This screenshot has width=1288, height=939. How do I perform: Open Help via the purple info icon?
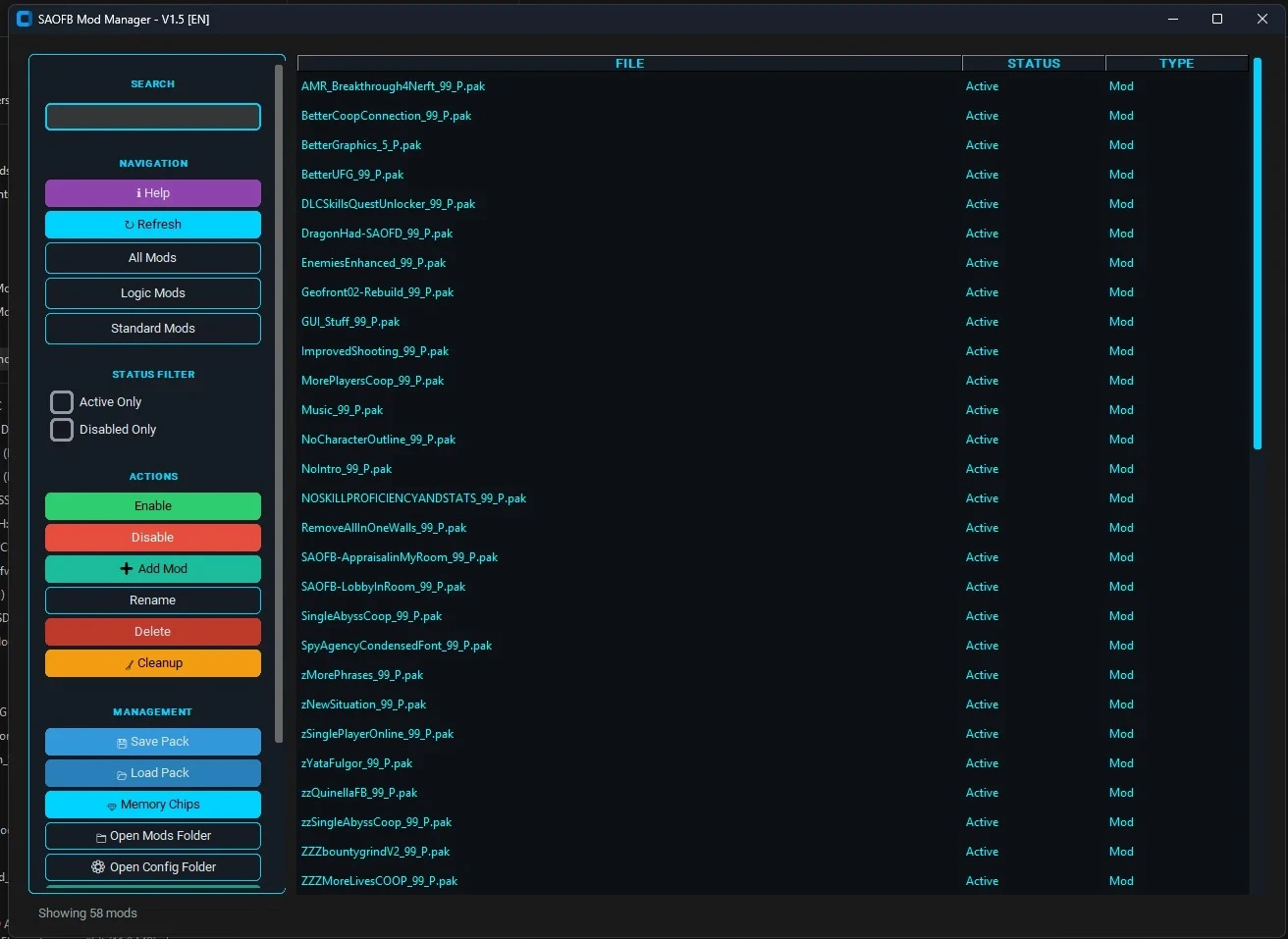(137, 192)
